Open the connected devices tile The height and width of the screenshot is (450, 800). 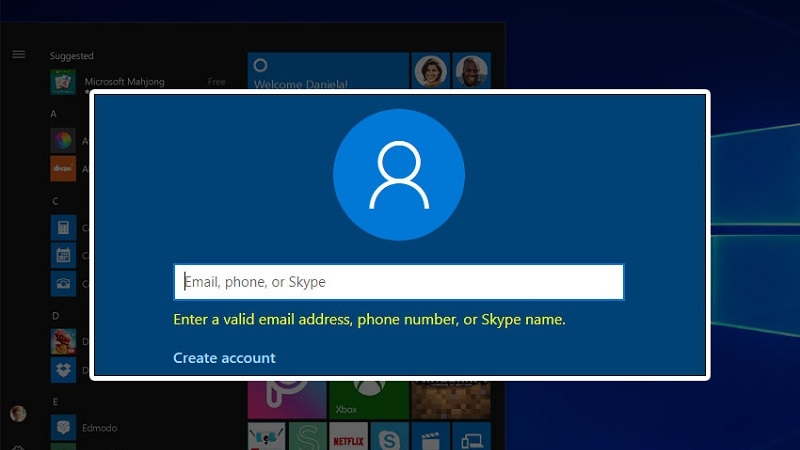point(471,437)
